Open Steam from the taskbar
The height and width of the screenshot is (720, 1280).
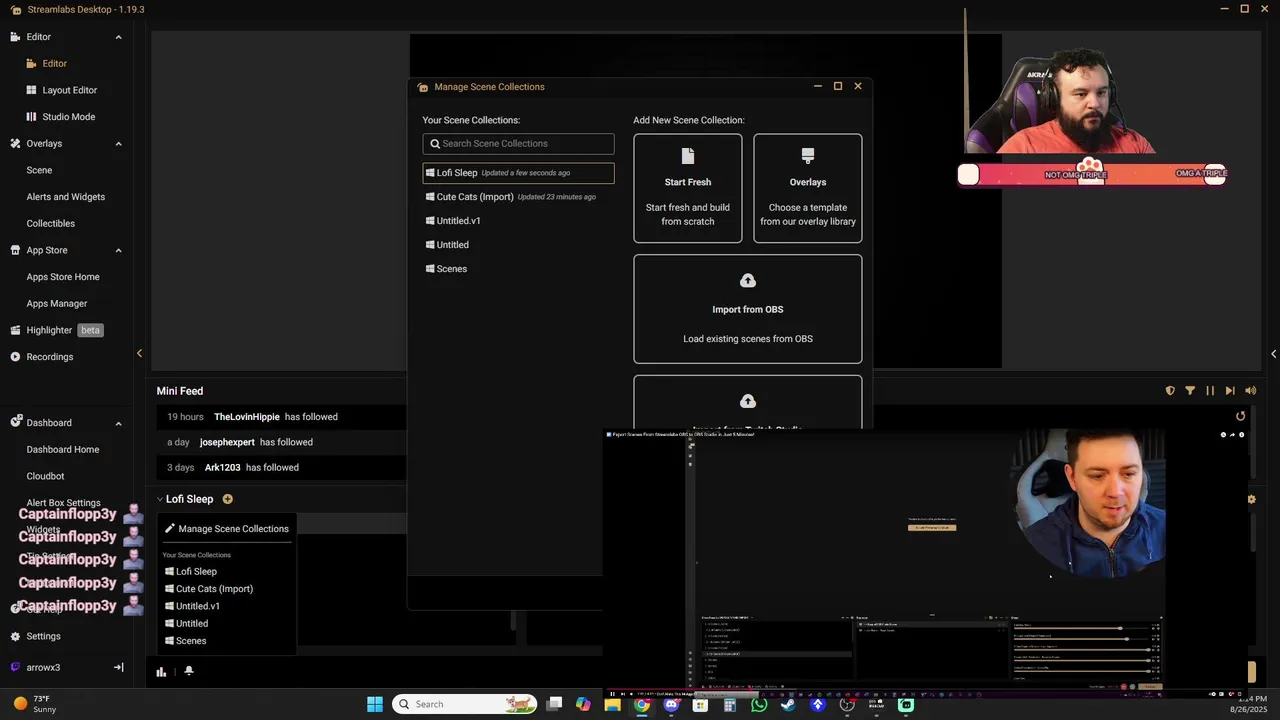(788, 704)
